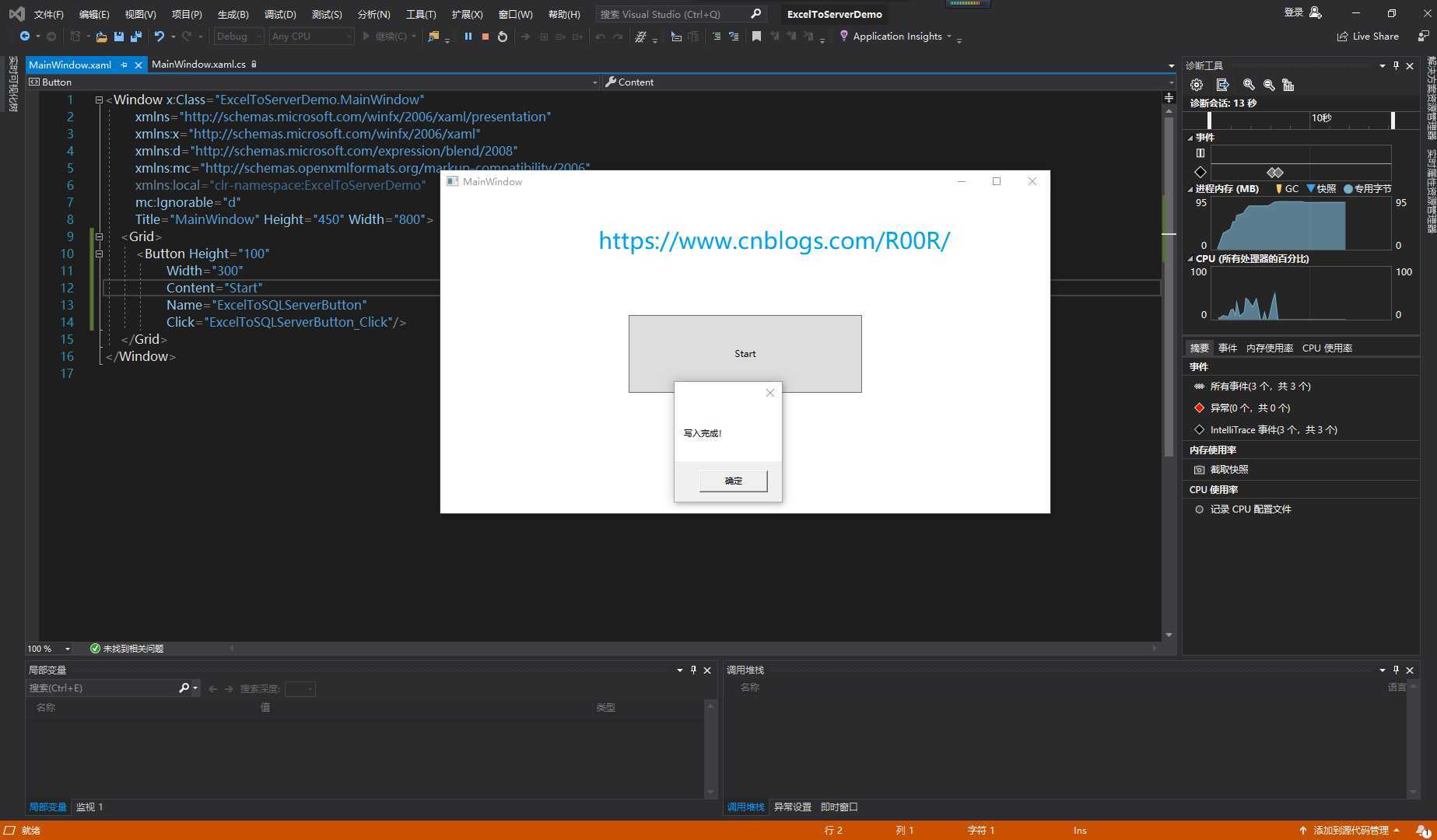Switch to the 监视 1 tab
Image resolution: width=1437 pixels, height=840 pixels.
pyautogui.click(x=89, y=807)
